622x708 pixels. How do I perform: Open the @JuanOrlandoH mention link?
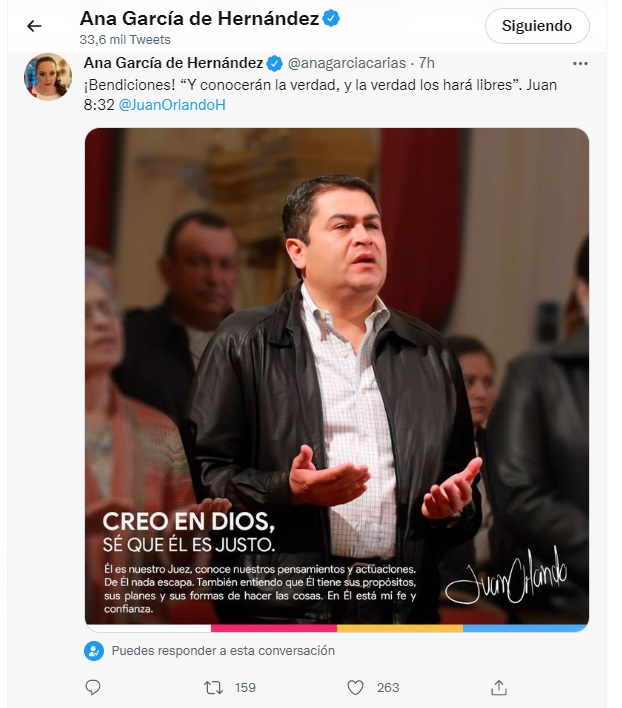[x=172, y=105]
